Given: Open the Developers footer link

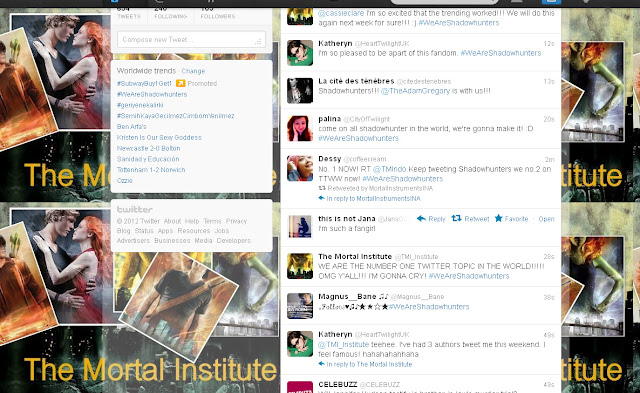Looking at the screenshot, I should [x=233, y=241].
